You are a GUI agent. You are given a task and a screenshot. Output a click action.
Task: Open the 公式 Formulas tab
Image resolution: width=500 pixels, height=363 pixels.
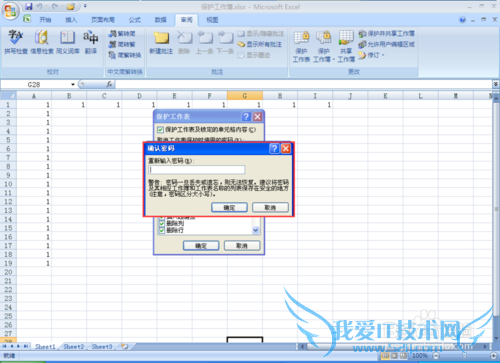[x=135, y=20]
